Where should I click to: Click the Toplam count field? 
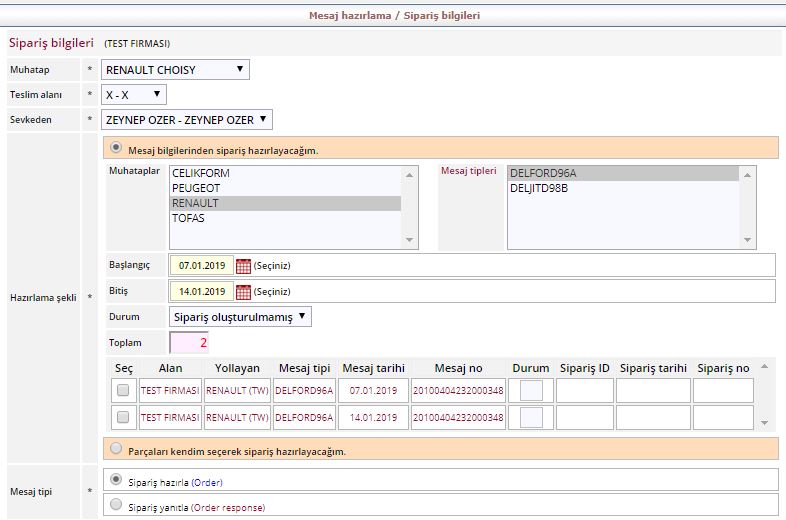(x=189, y=343)
